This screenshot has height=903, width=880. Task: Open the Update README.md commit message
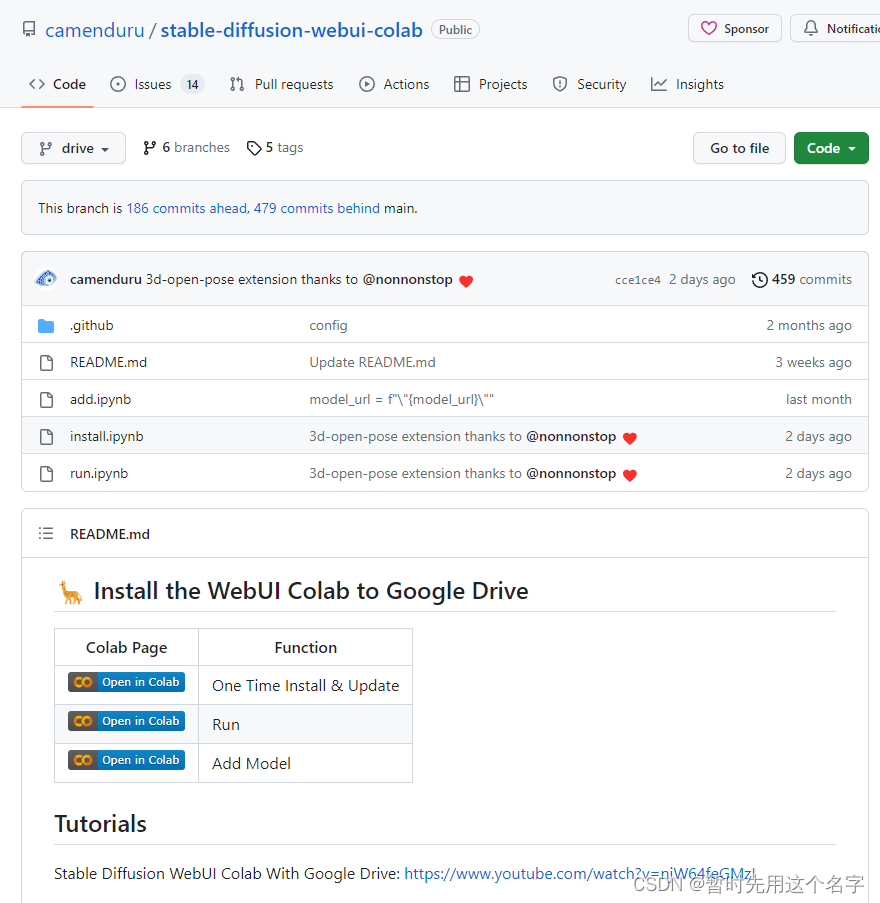click(372, 362)
